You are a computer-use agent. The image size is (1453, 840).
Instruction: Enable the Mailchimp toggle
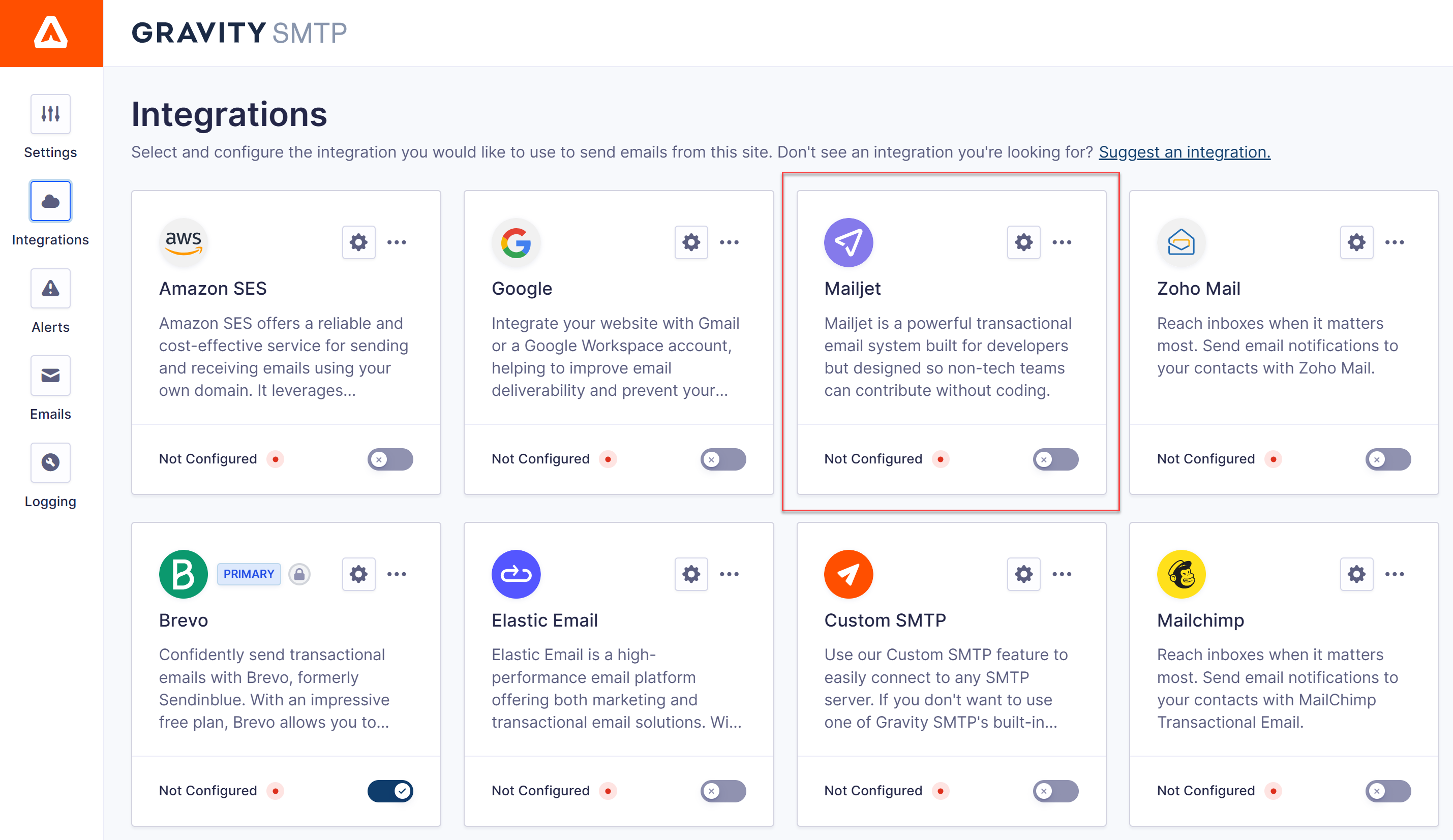point(1388,791)
